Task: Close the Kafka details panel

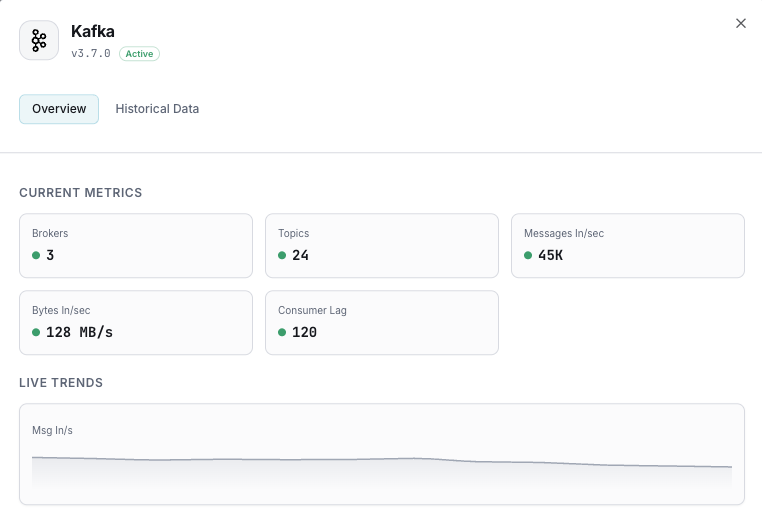Action: click(x=741, y=23)
